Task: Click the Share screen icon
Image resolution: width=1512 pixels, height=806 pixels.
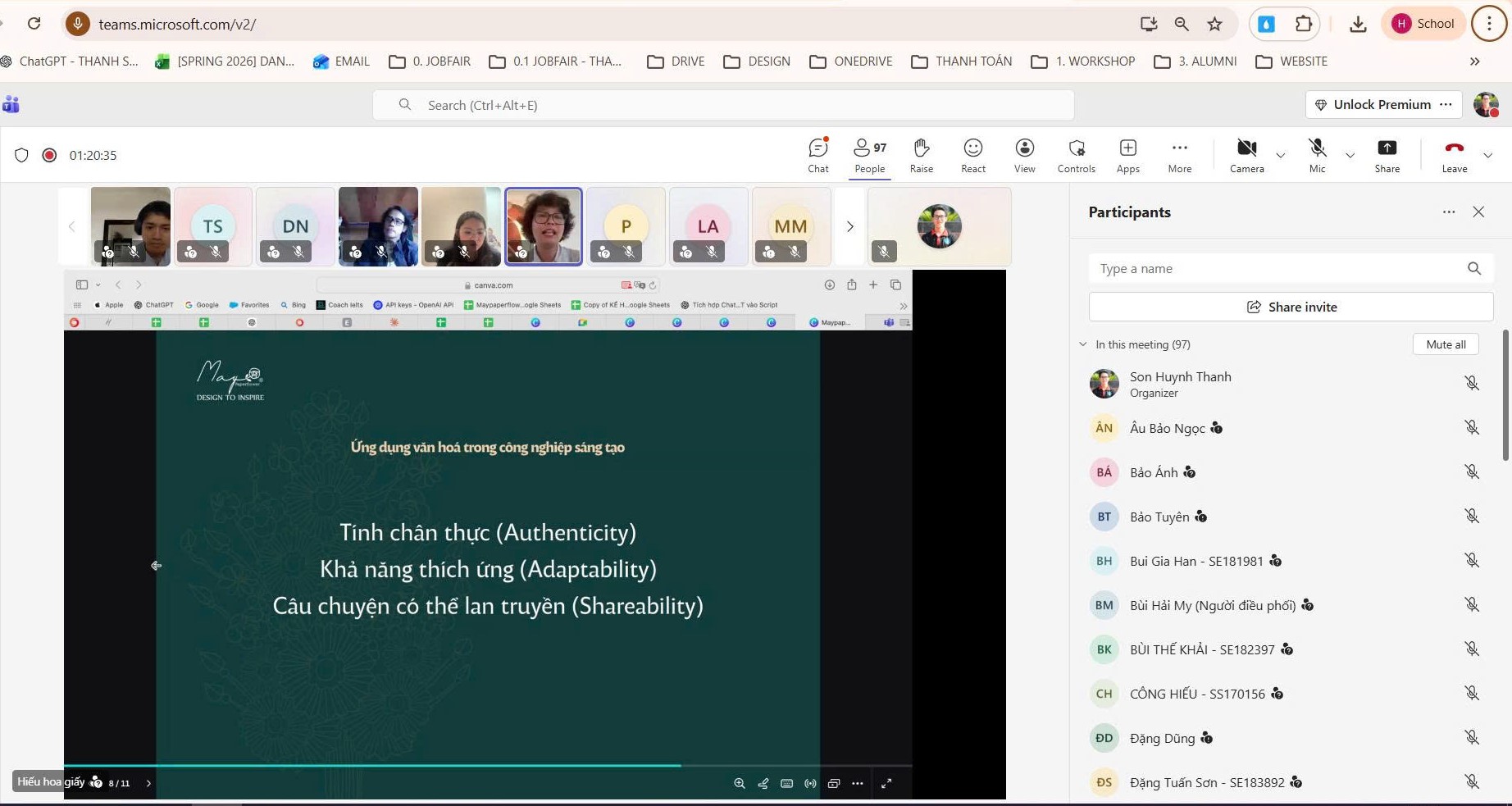Action: (1387, 155)
